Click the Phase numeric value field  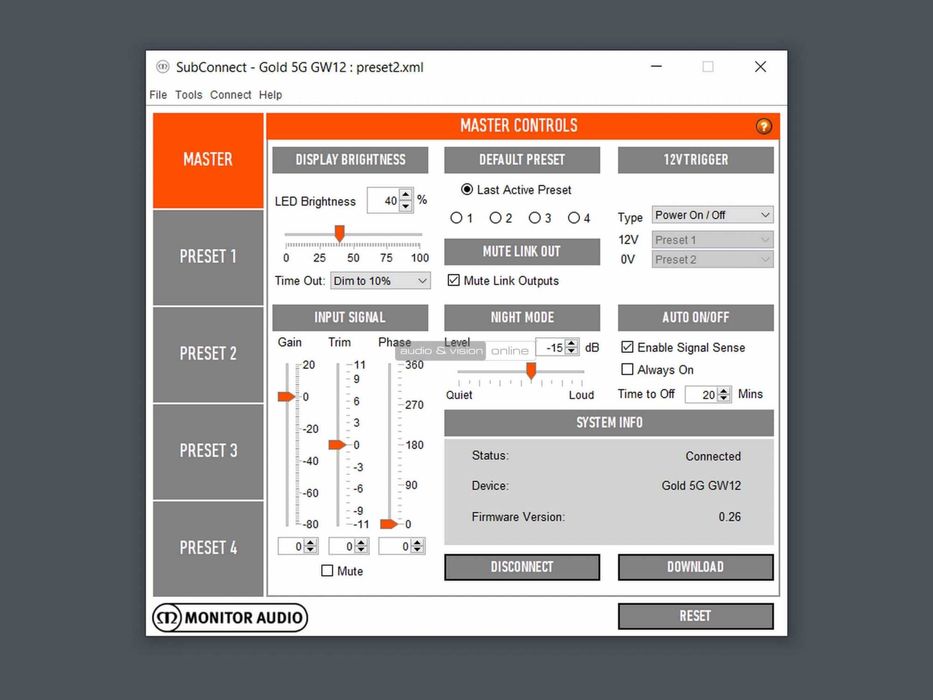click(395, 546)
